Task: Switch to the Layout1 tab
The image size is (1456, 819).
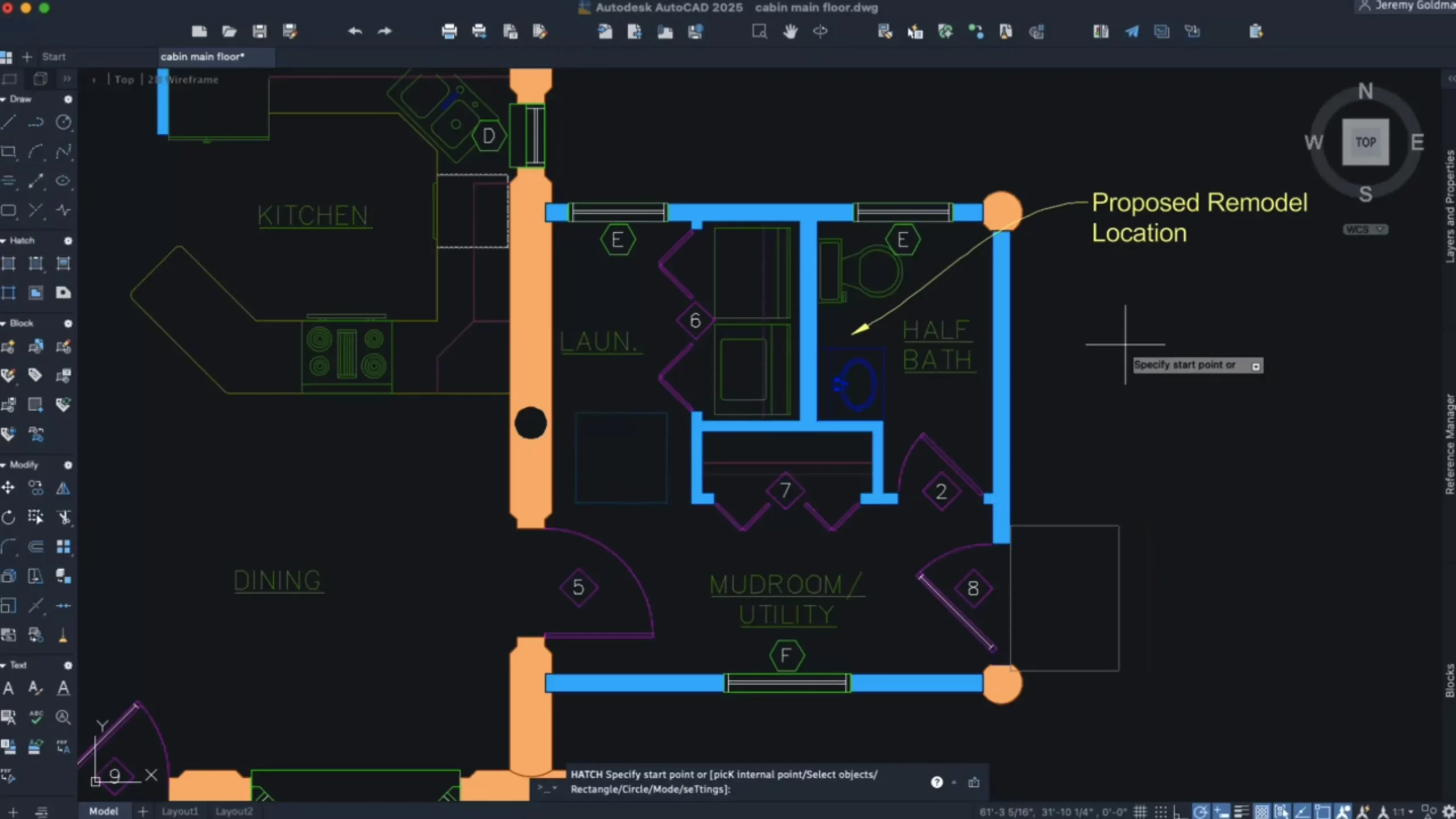Action: (x=179, y=810)
